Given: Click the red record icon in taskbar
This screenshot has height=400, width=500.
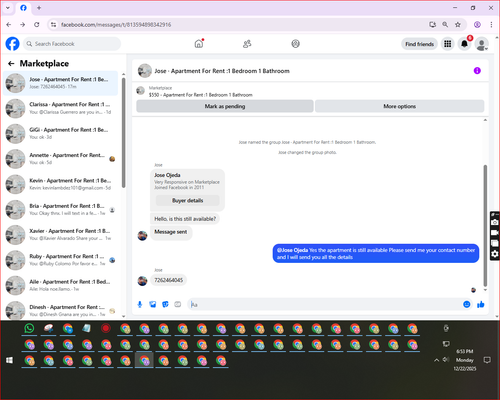Looking at the screenshot, I should [x=106, y=329].
